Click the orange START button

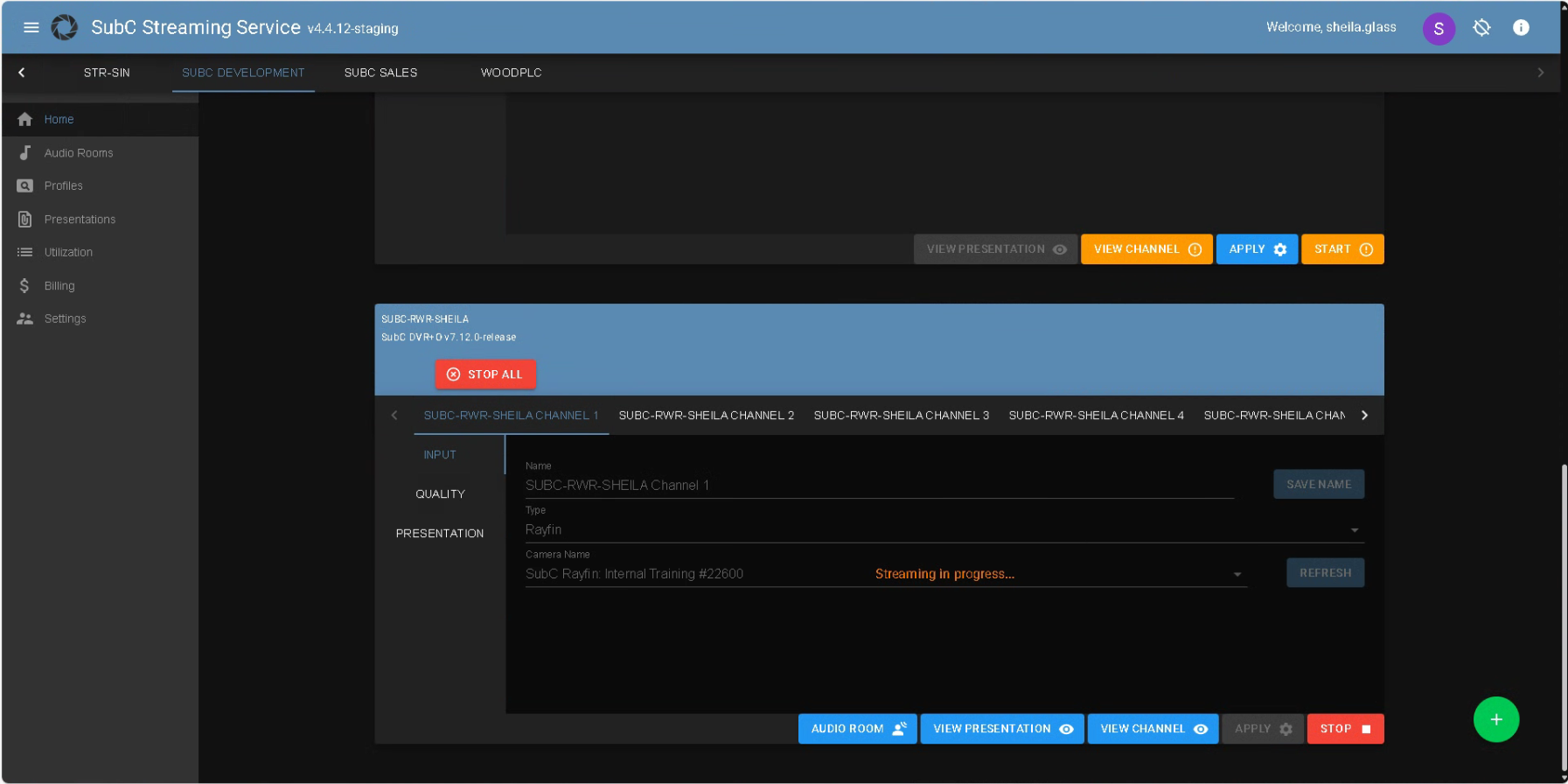pyautogui.click(x=1342, y=249)
